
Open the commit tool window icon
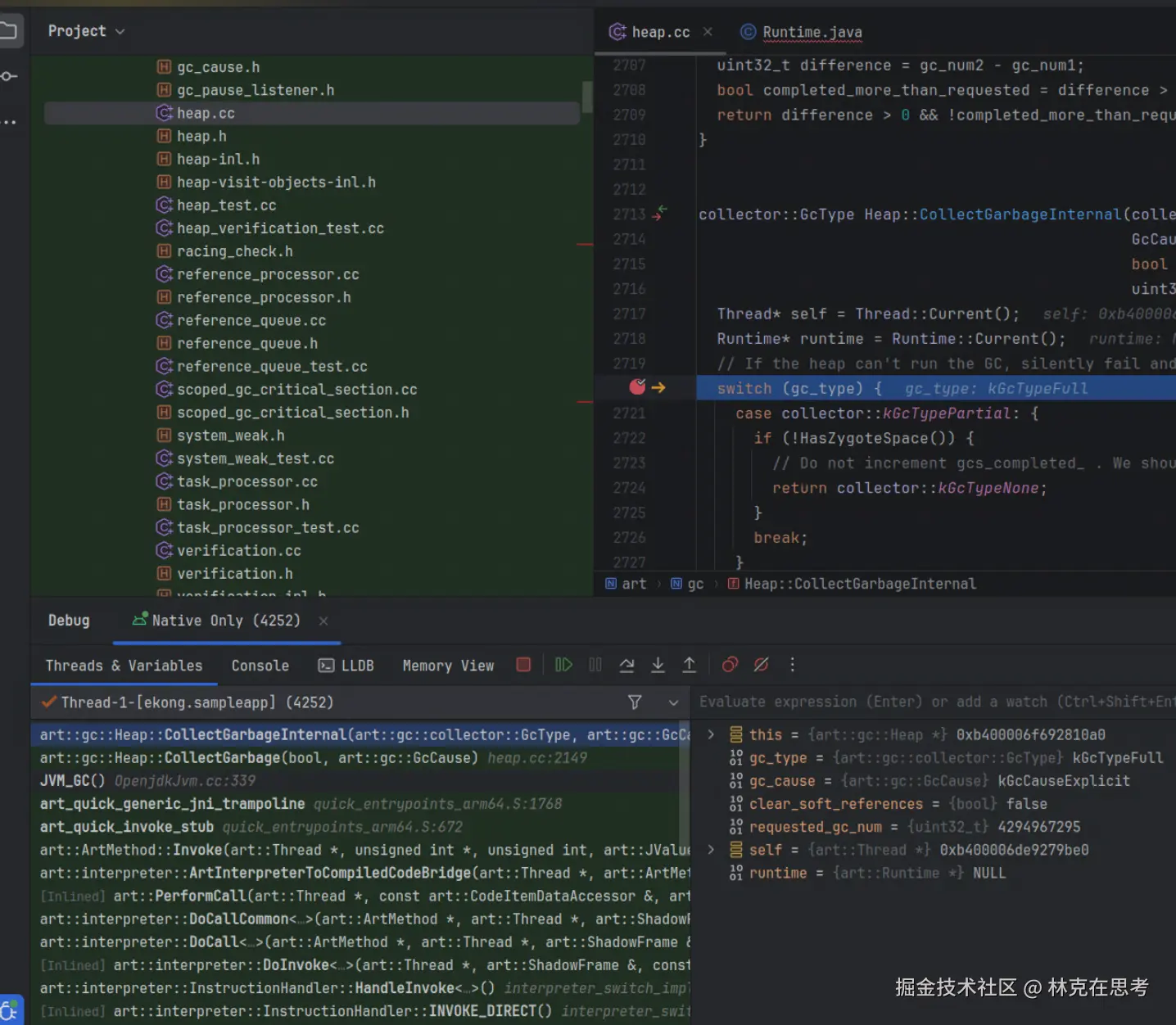click(9, 76)
